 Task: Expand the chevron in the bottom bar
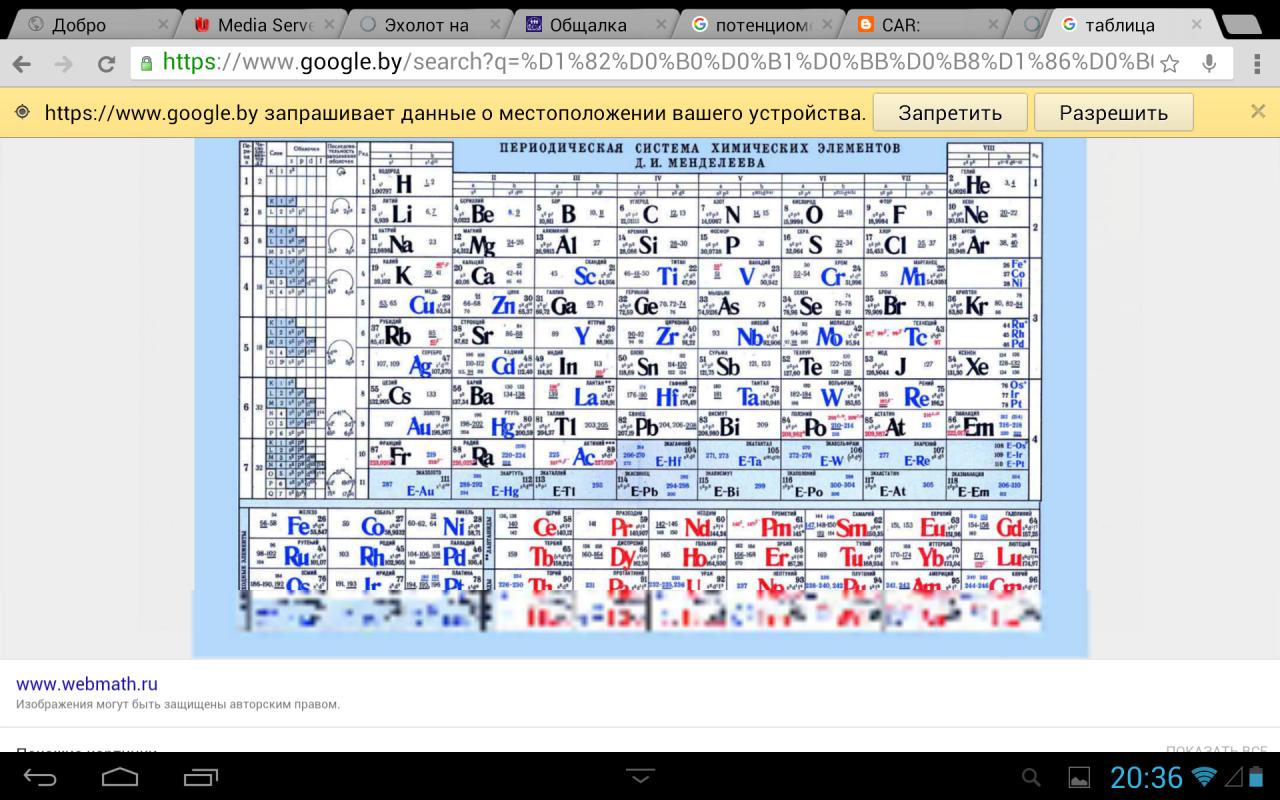pyautogui.click(x=640, y=776)
